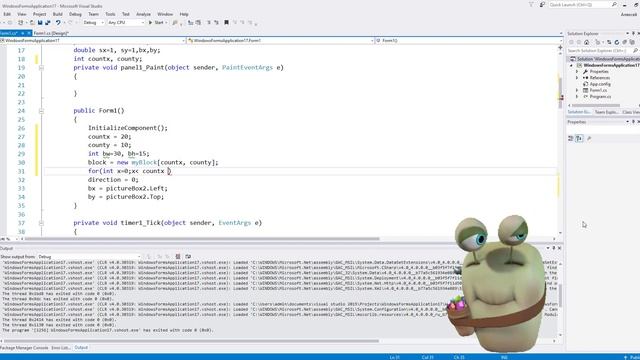
Task: Click the Categorized icon in Properties panel
Action: click(571, 138)
